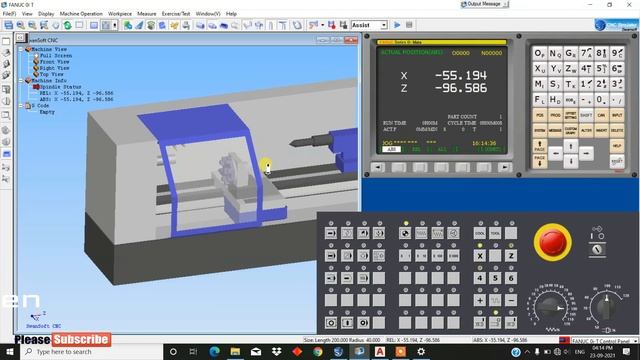Collapse the Machine View tree node
This screenshot has height=360, width=640.
pyautogui.click(x=21, y=49)
